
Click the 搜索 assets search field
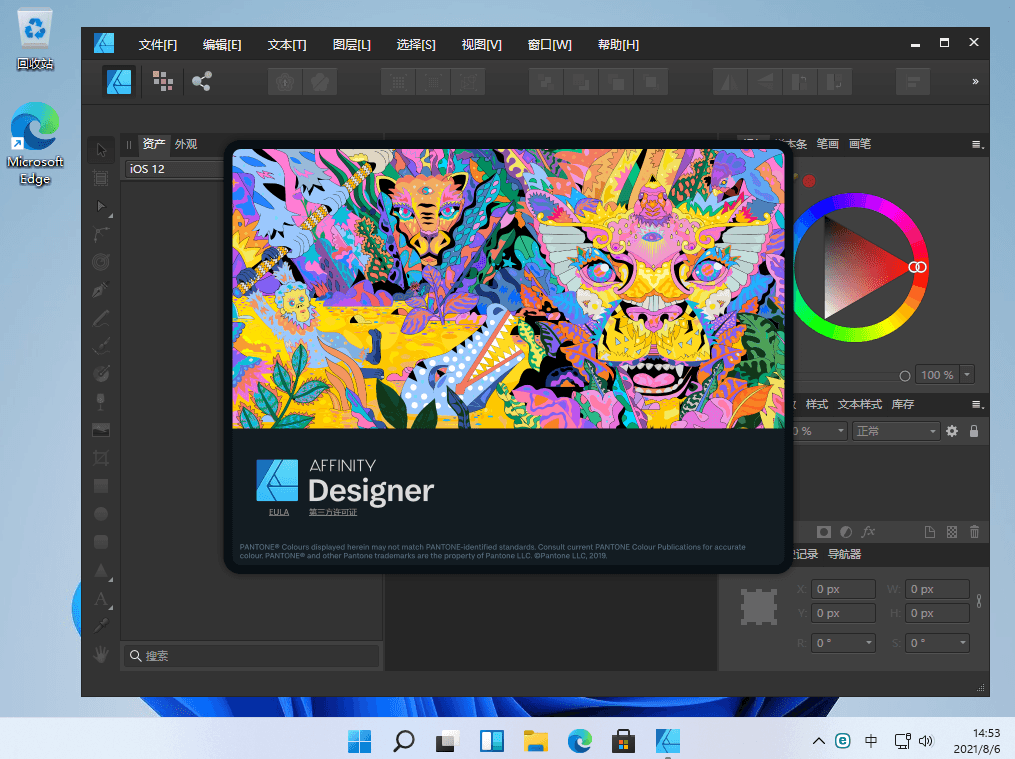(252, 655)
